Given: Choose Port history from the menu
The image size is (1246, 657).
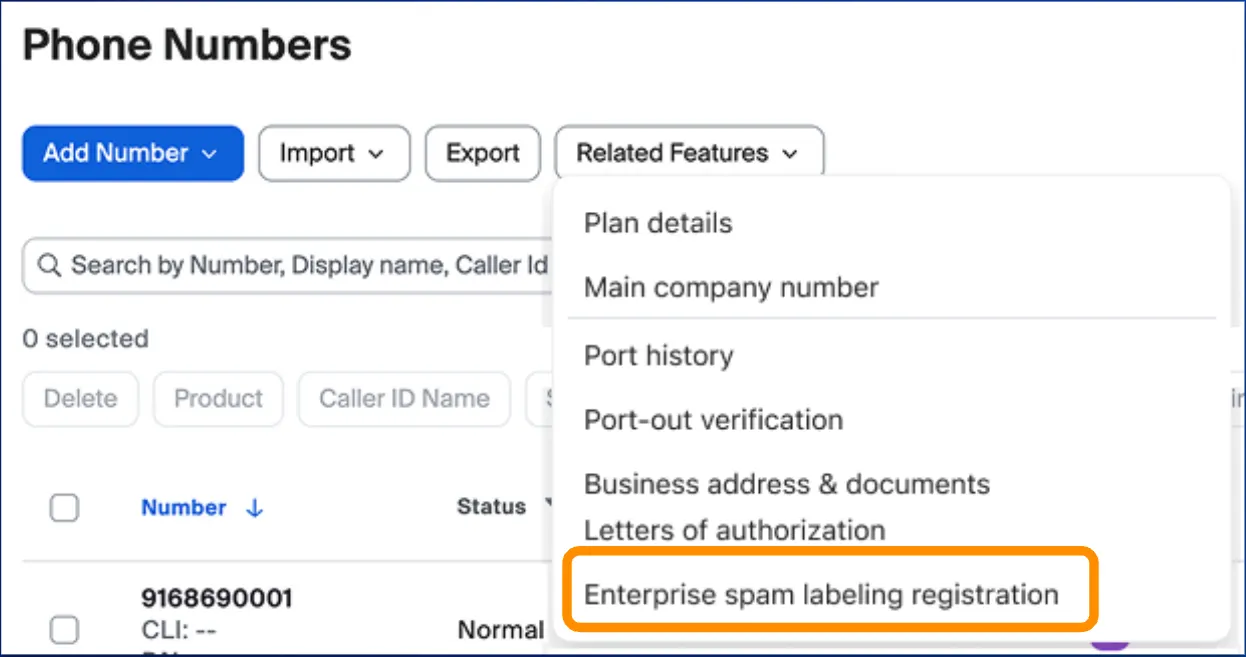Looking at the screenshot, I should pyautogui.click(x=658, y=356).
